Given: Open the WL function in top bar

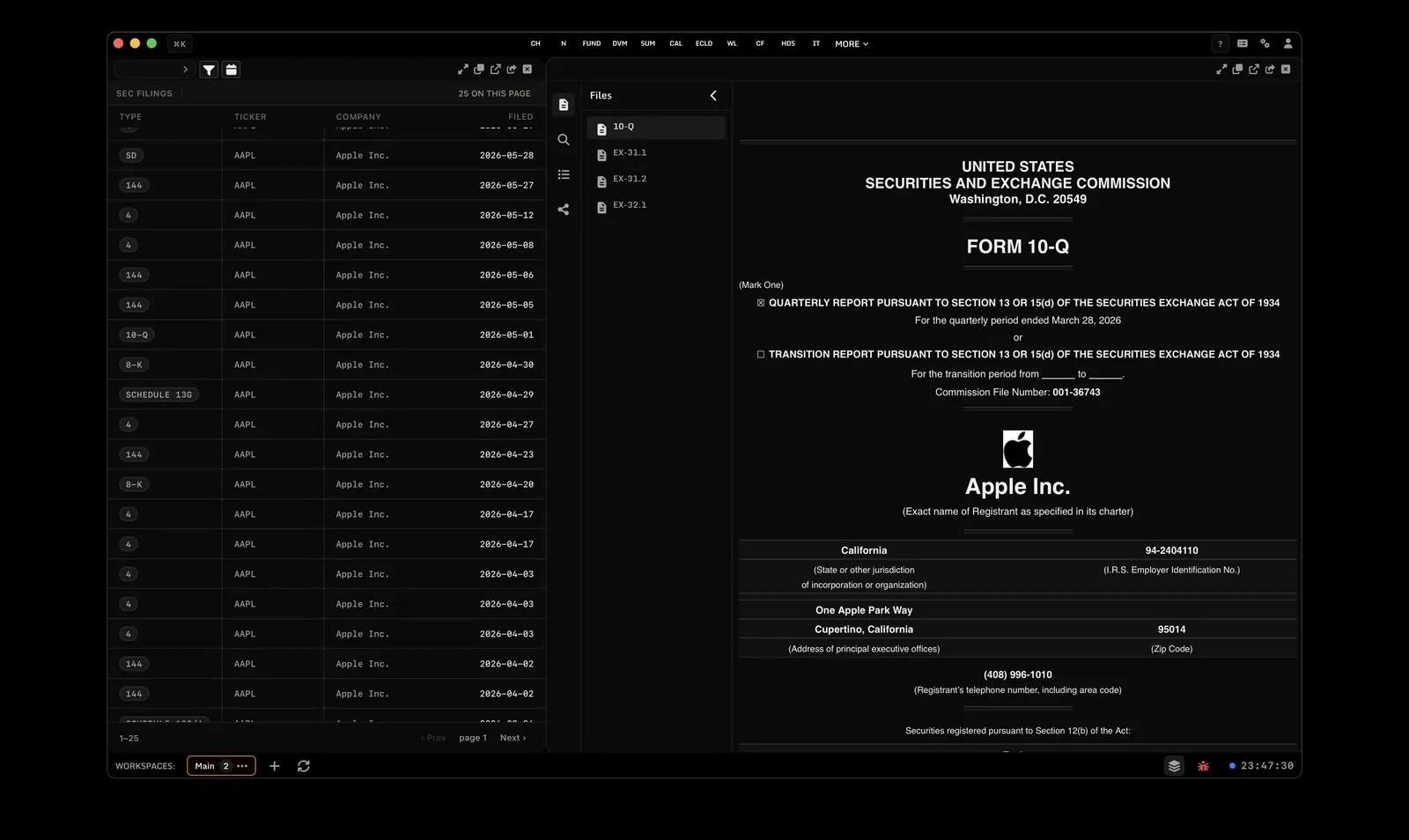Looking at the screenshot, I should coord(732,44).
